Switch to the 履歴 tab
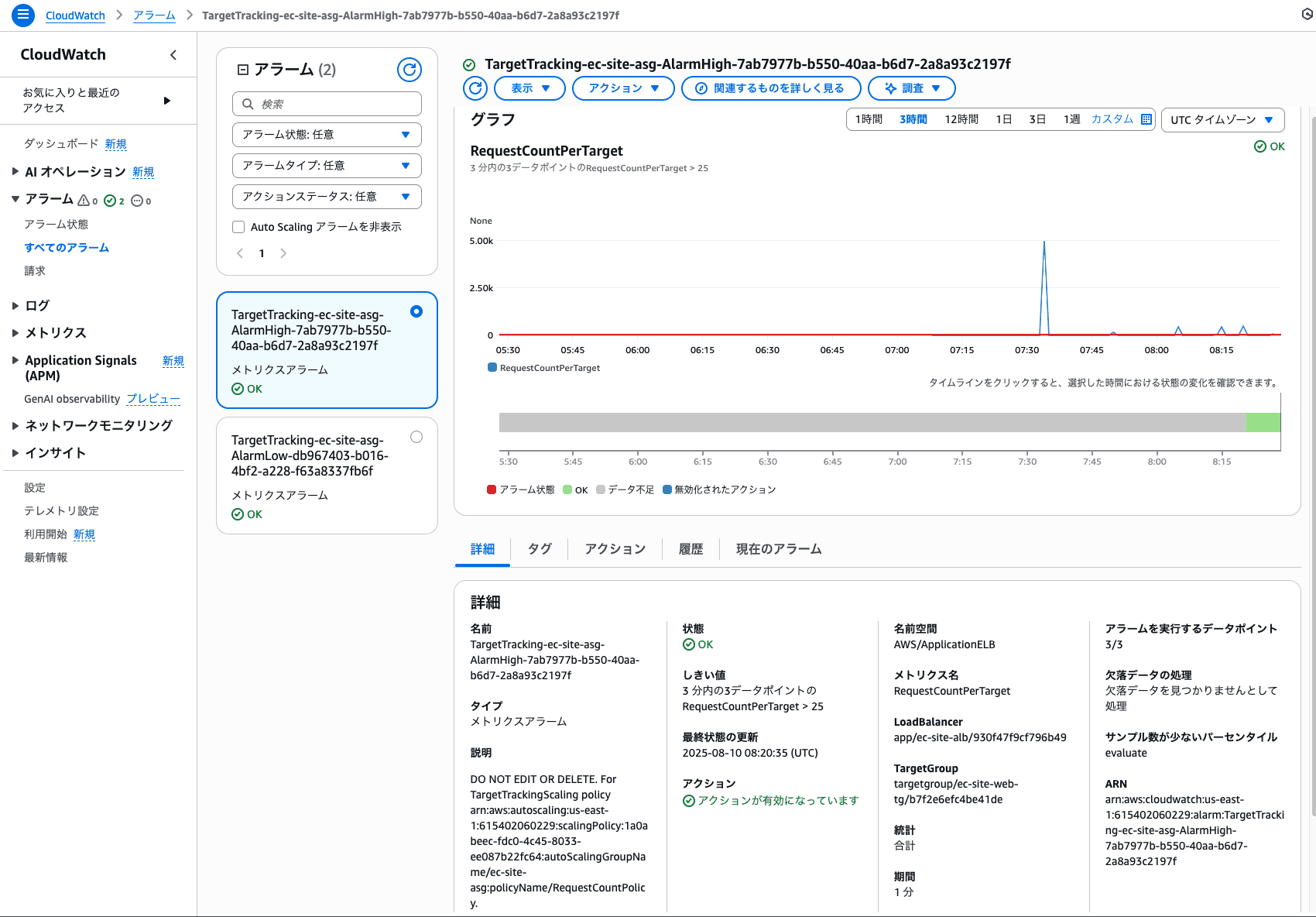 pos(690,549)
